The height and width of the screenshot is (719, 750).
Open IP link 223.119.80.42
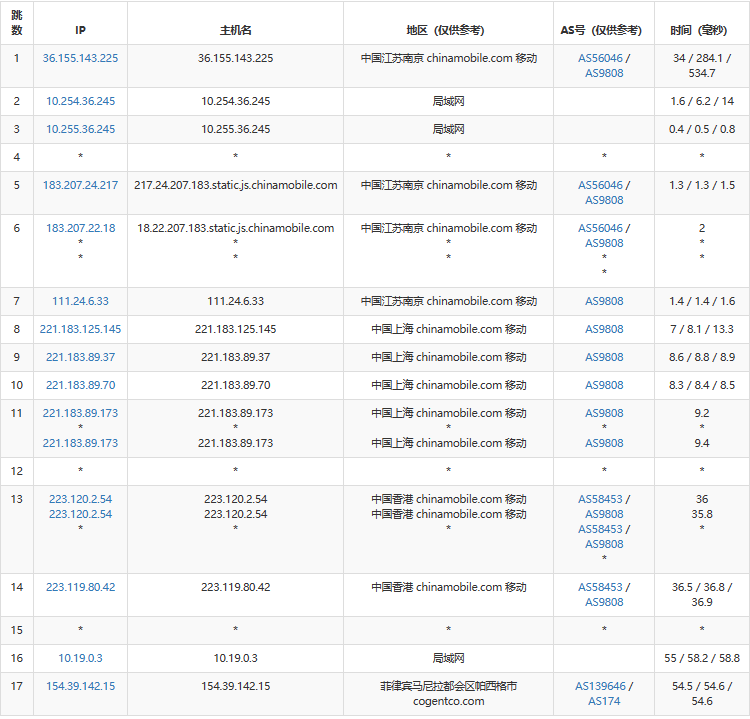pos(80,587)
